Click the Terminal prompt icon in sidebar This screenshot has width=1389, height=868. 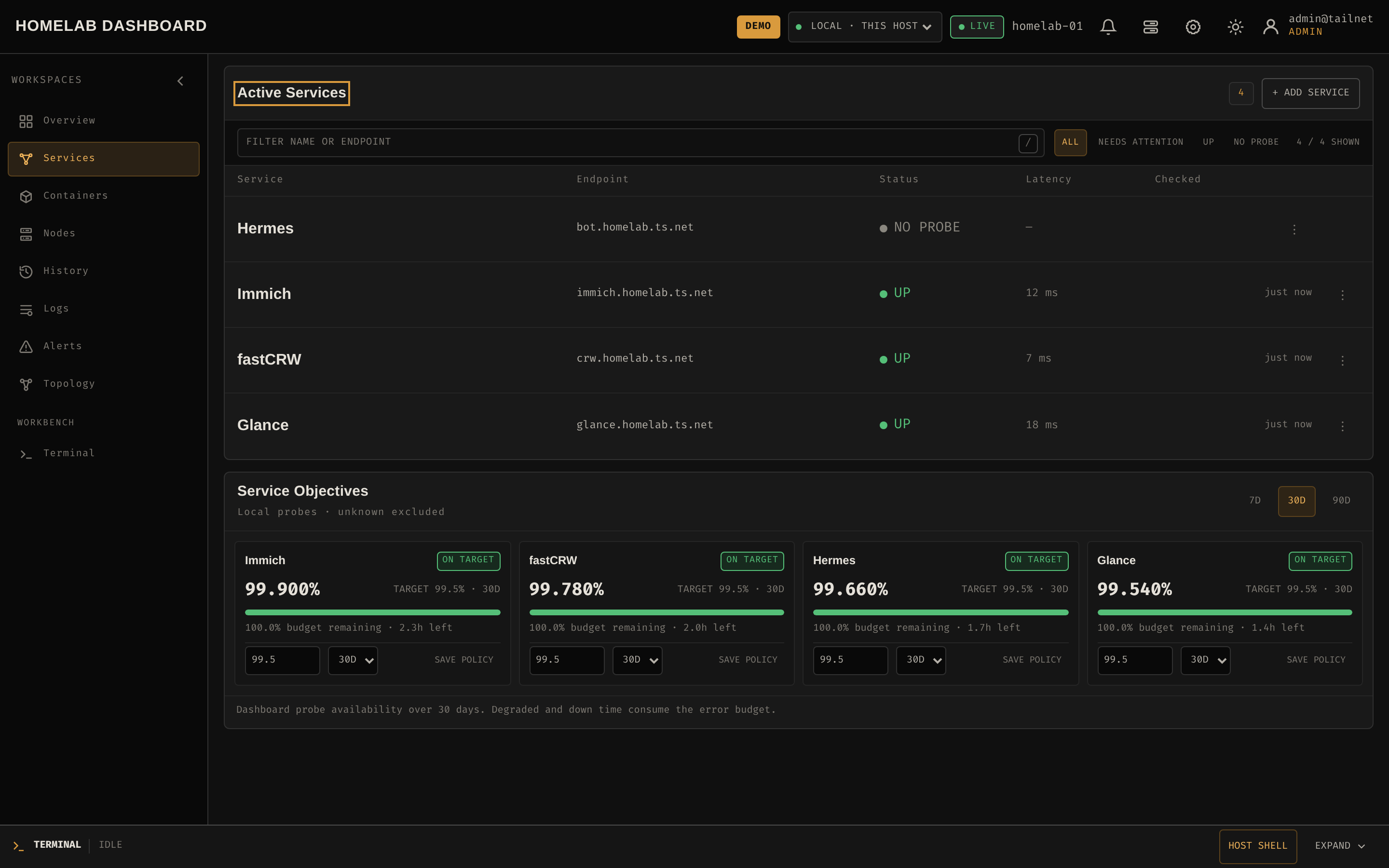26,454
